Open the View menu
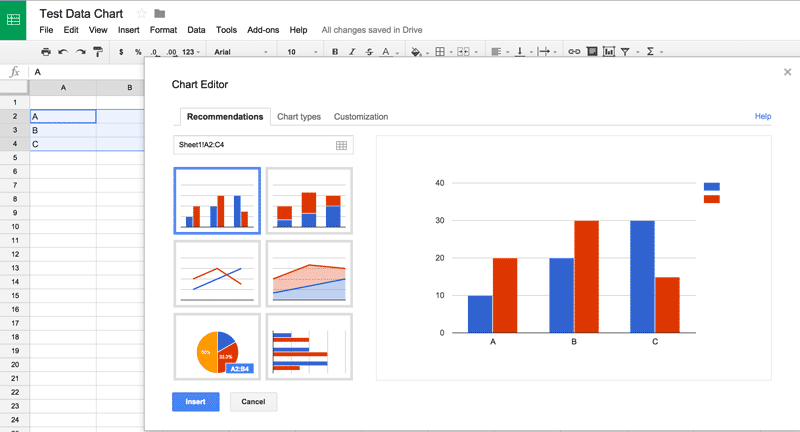Screen dimensions: 800x432 coord(98,30)
